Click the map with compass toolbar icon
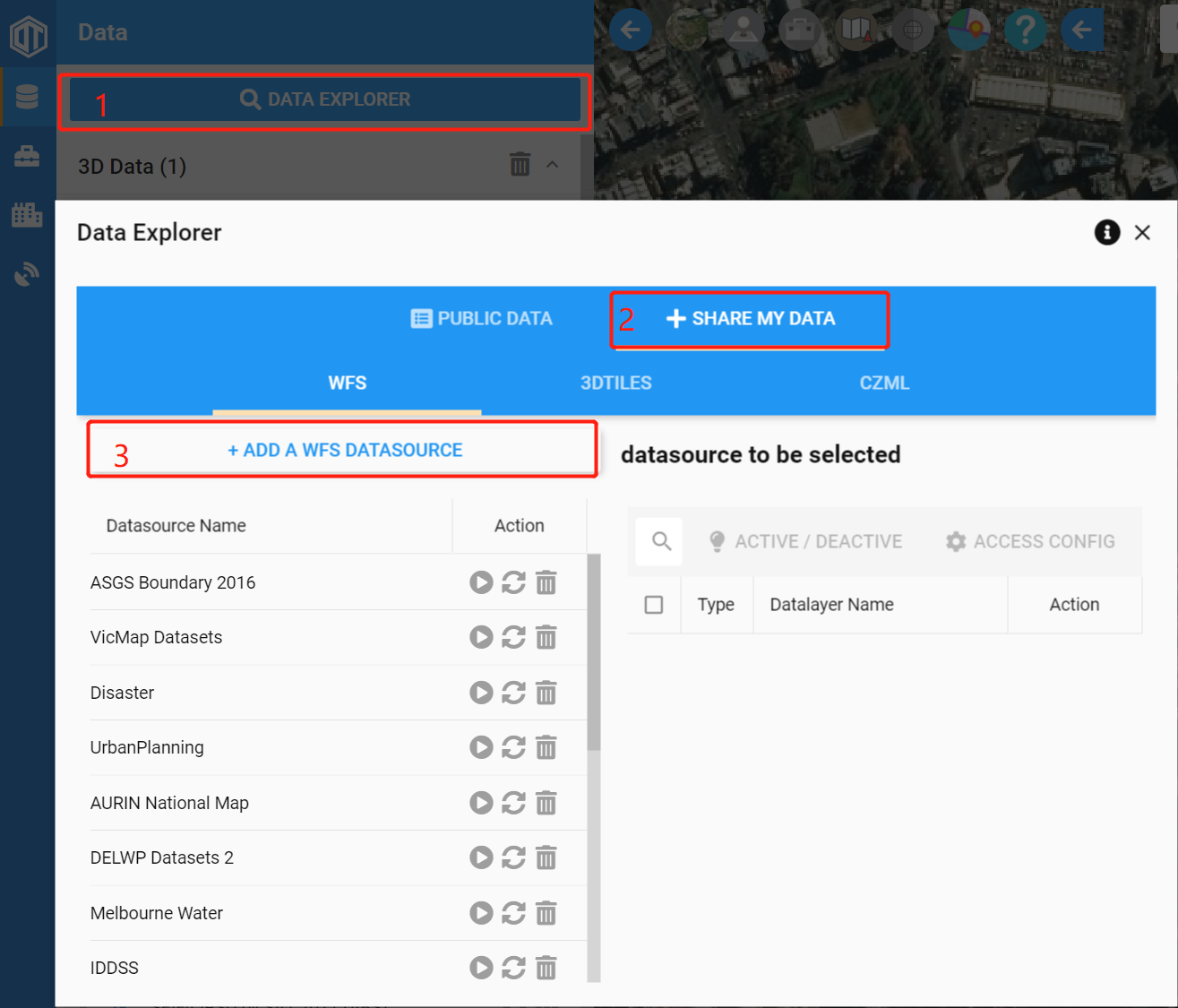 point(856,30)
